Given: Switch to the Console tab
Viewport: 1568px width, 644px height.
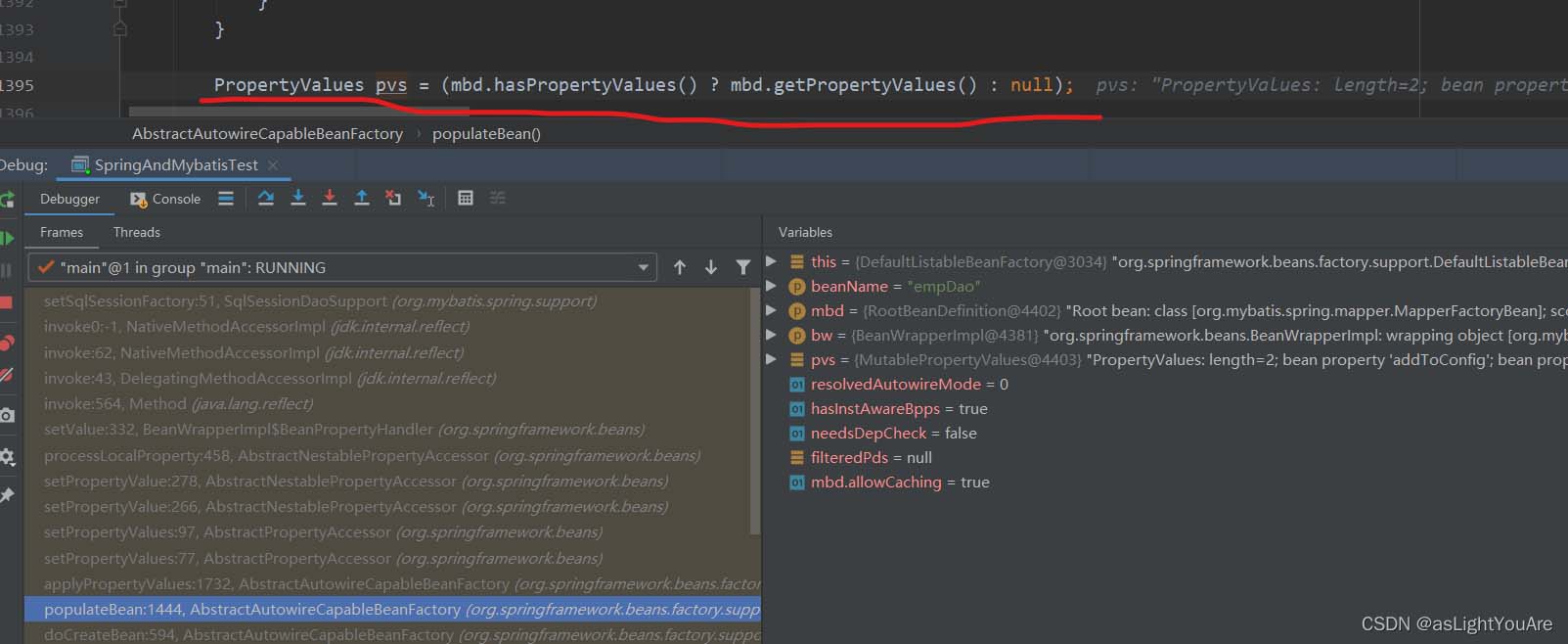Looking at the screenshot, I should tap(165, 199).
